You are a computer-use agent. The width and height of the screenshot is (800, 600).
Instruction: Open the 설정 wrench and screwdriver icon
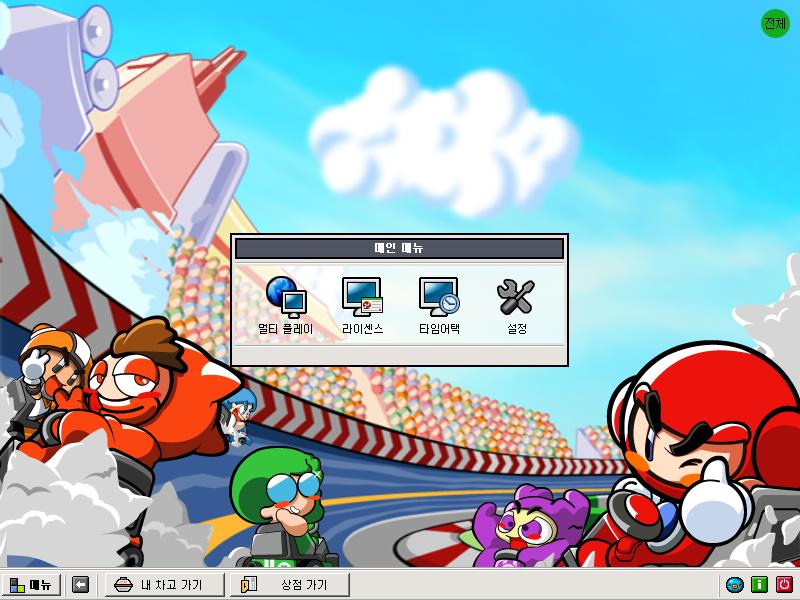click(516, 297)
